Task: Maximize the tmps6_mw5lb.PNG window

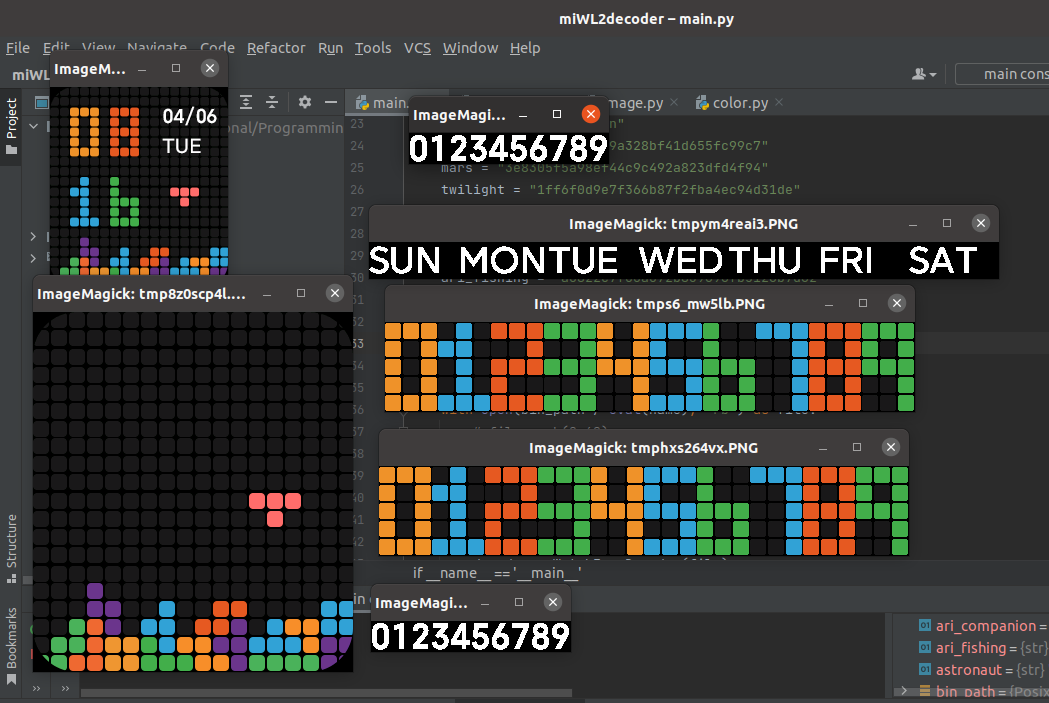Action: point(862,303)
